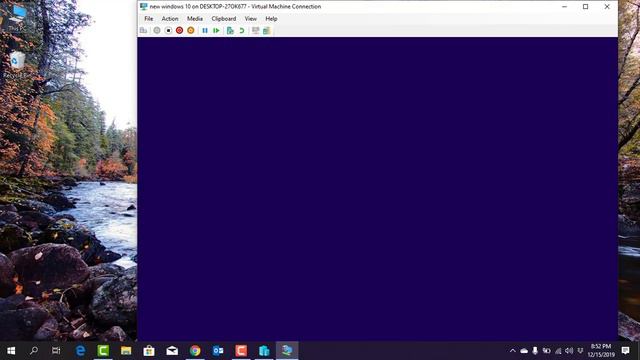This screenshot has height=360, width=640.
Task: Open the Clipboard menu
Action: click(224, 19)
